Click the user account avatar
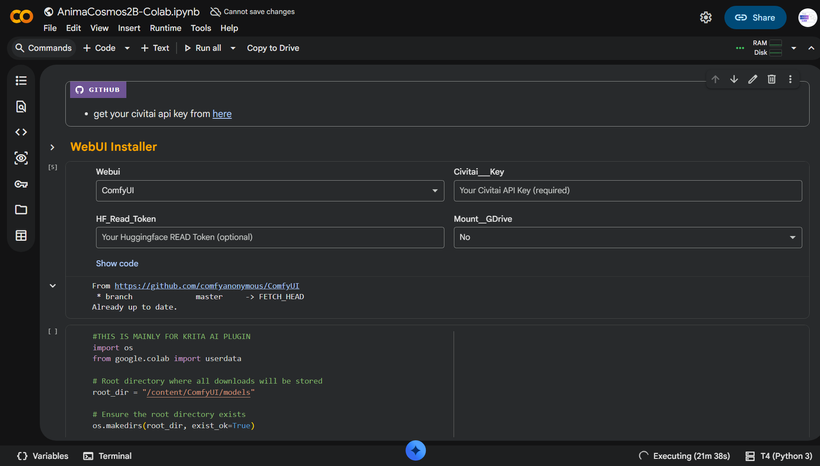 click(807, 18)
